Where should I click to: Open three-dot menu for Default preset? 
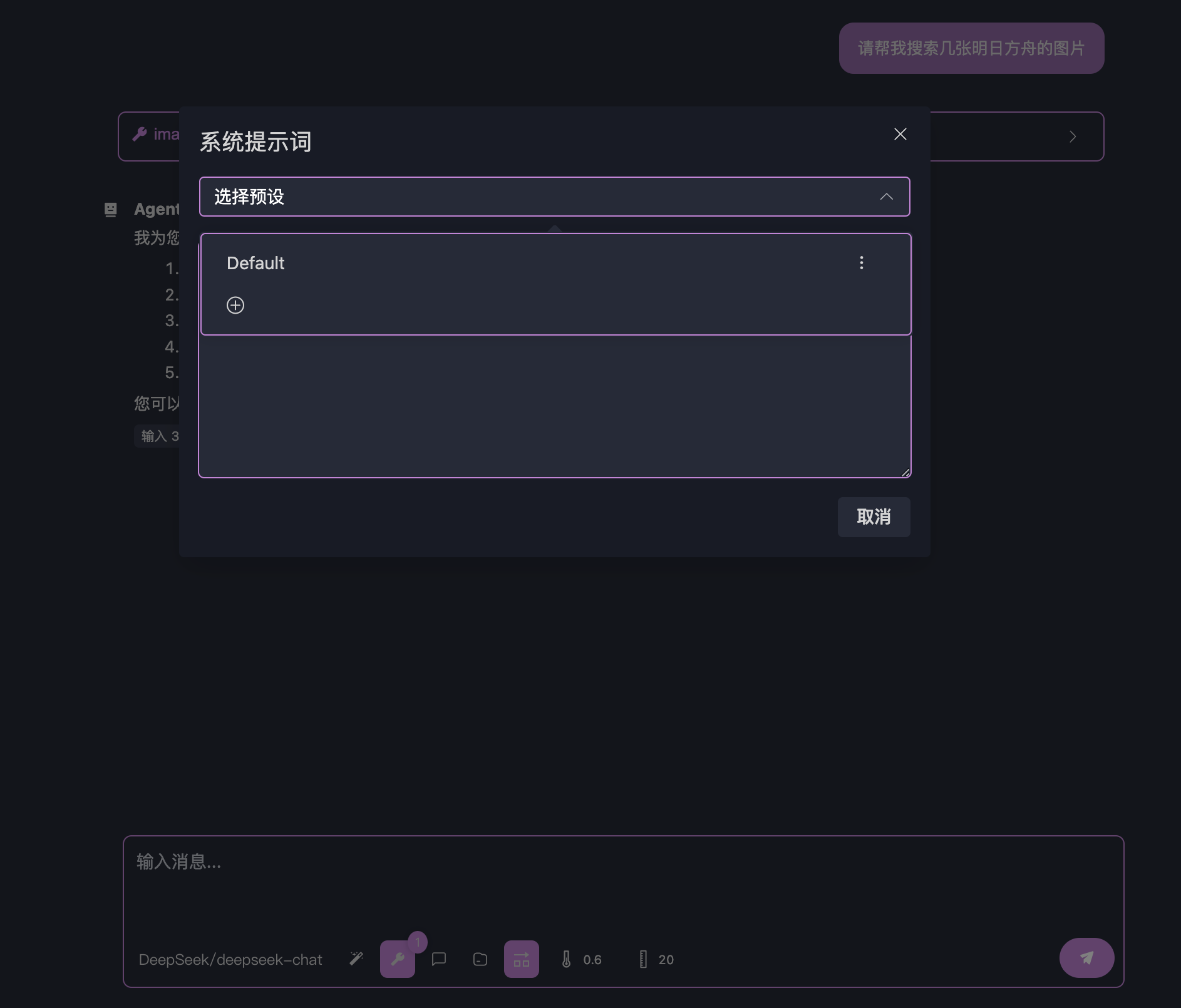coord(862,263)
